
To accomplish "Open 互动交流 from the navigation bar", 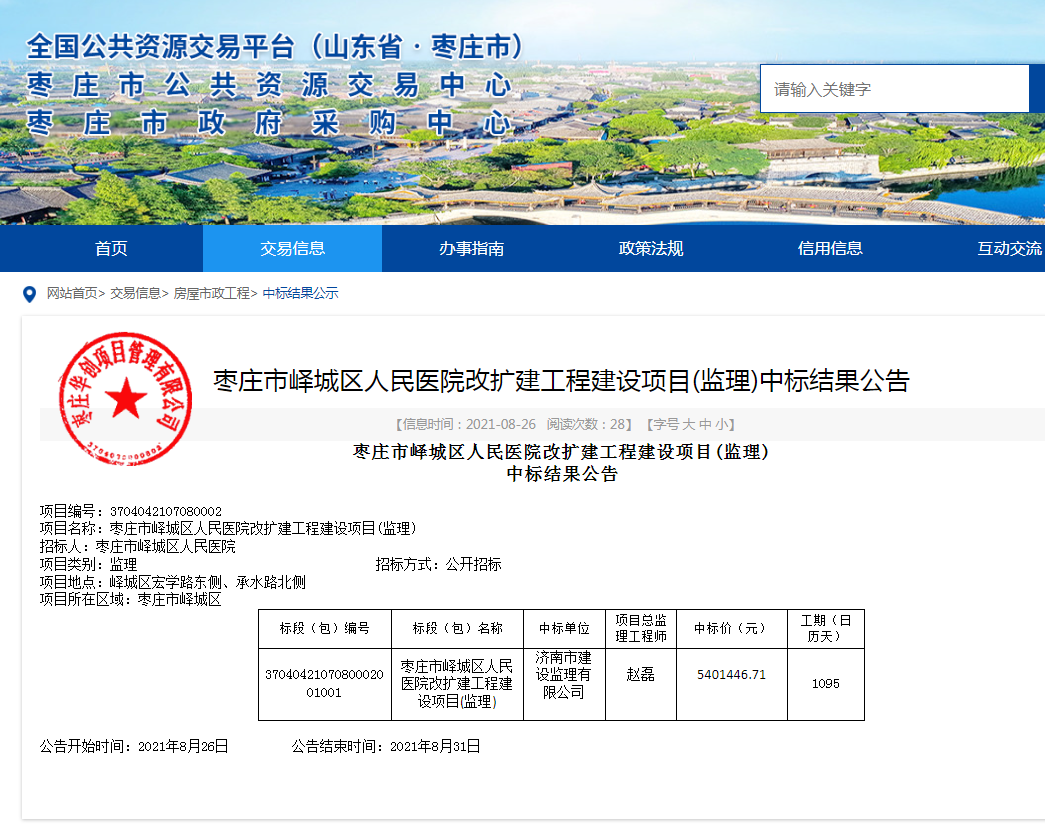I will 1008,249.
